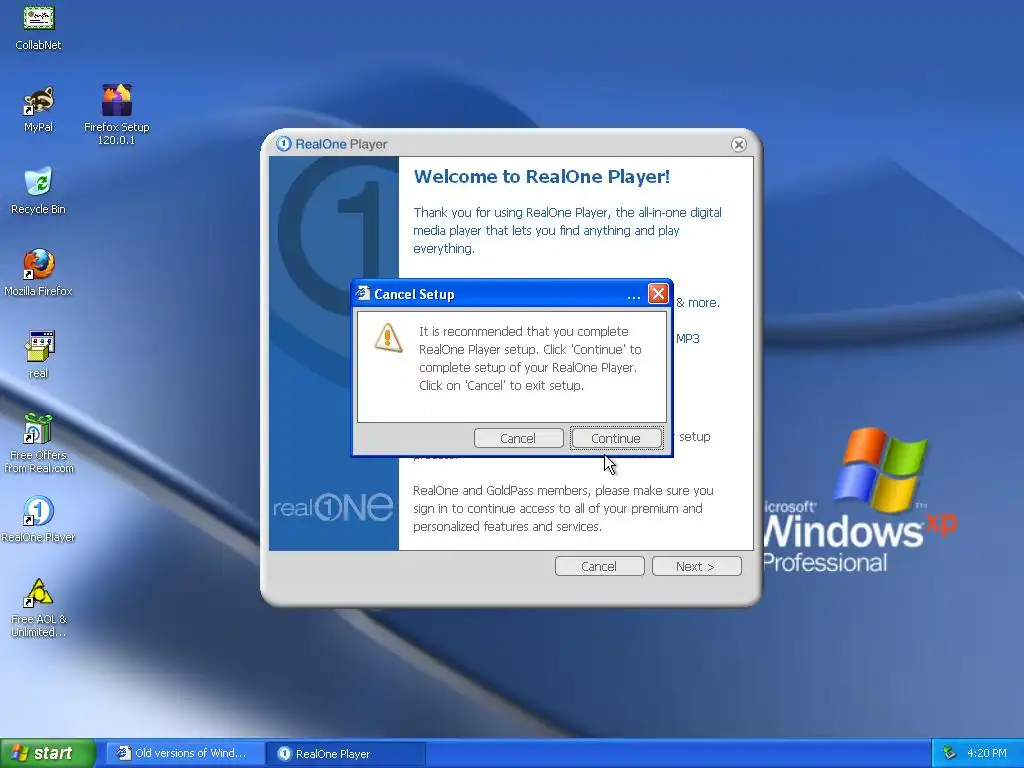Click Next in RealOne Player setup window
The height and width of the screenshot is (768, 1024).
pos(697,566)
